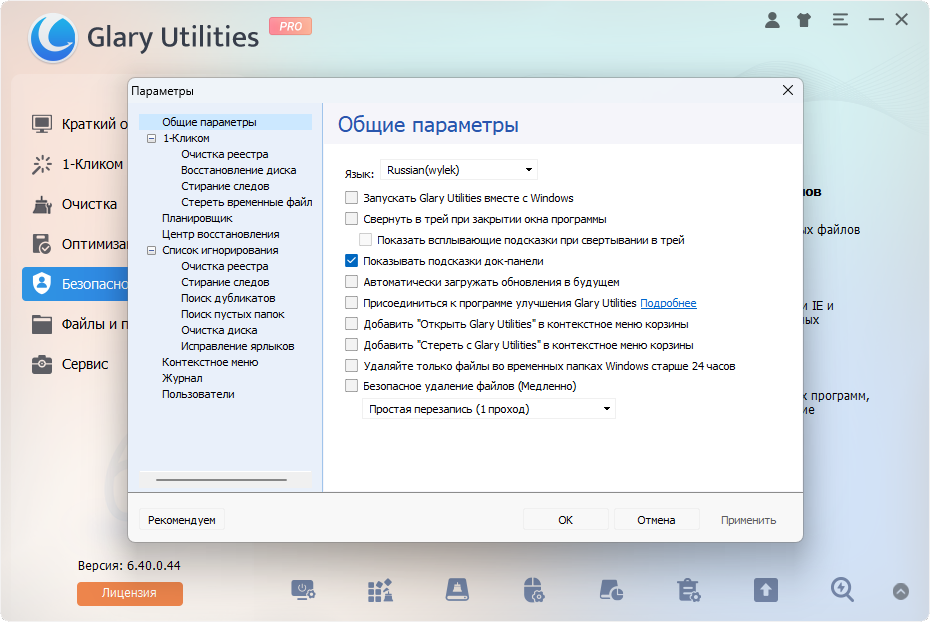
Task: Click the horizontal scrollbar under the settings tree
Action: point(221,480)
